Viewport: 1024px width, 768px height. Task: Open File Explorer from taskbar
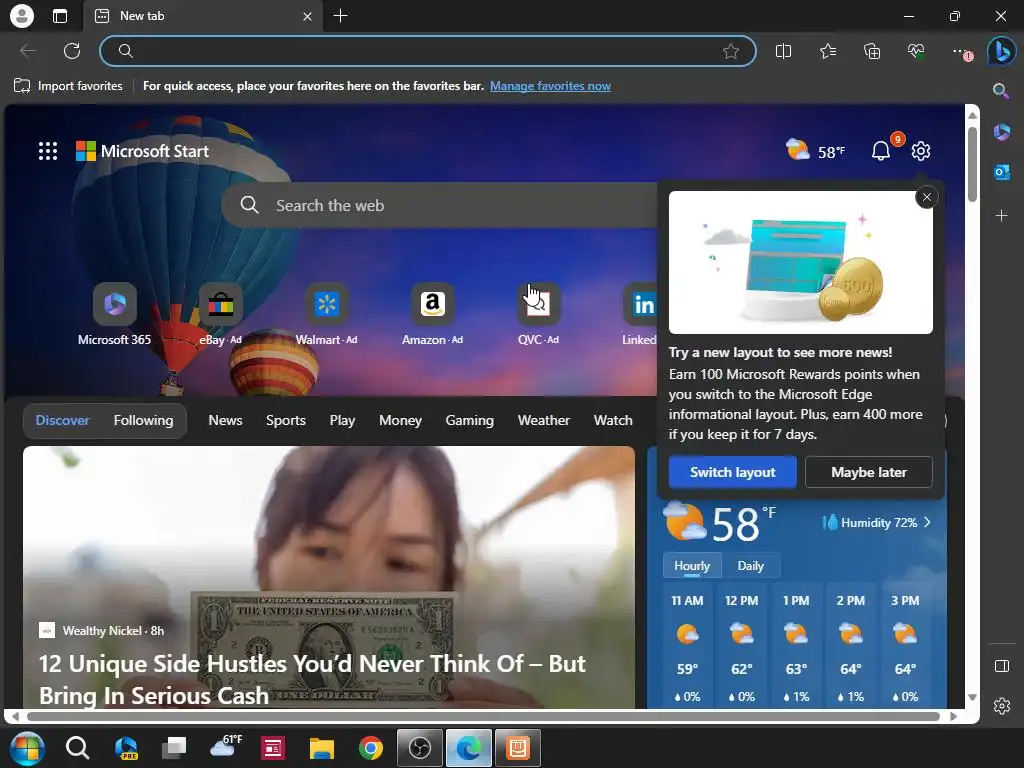point(321,748)
